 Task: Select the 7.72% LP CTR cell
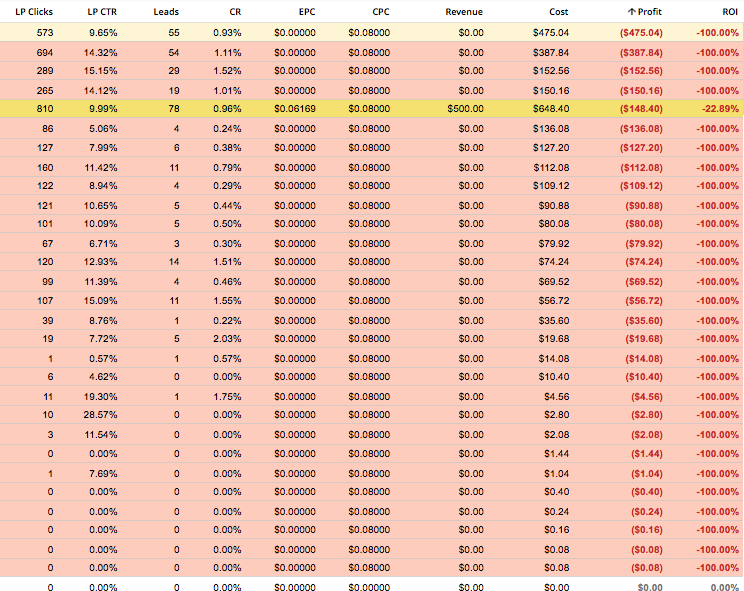pos(103,339)
